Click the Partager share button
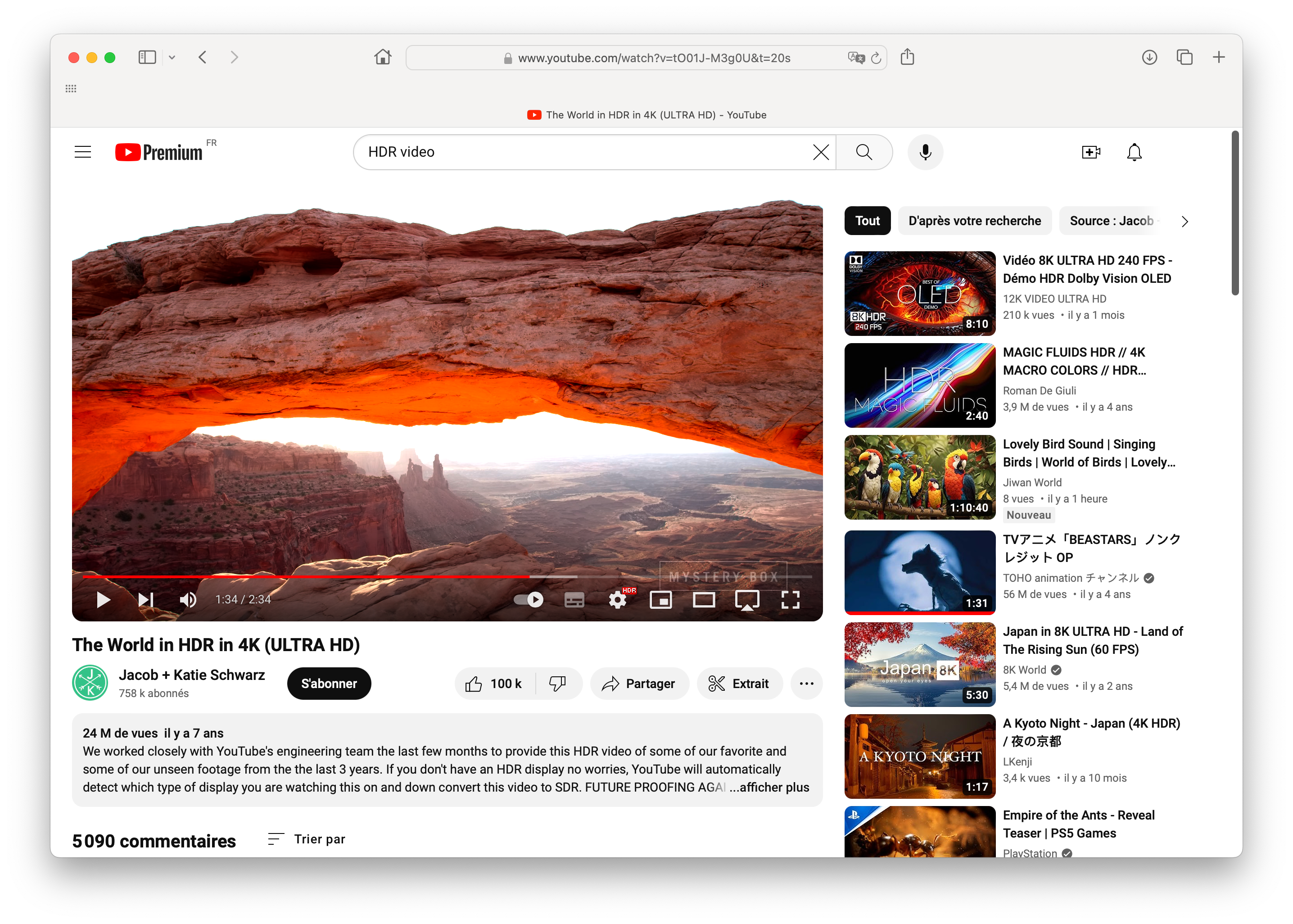 (x=639, y=684)
